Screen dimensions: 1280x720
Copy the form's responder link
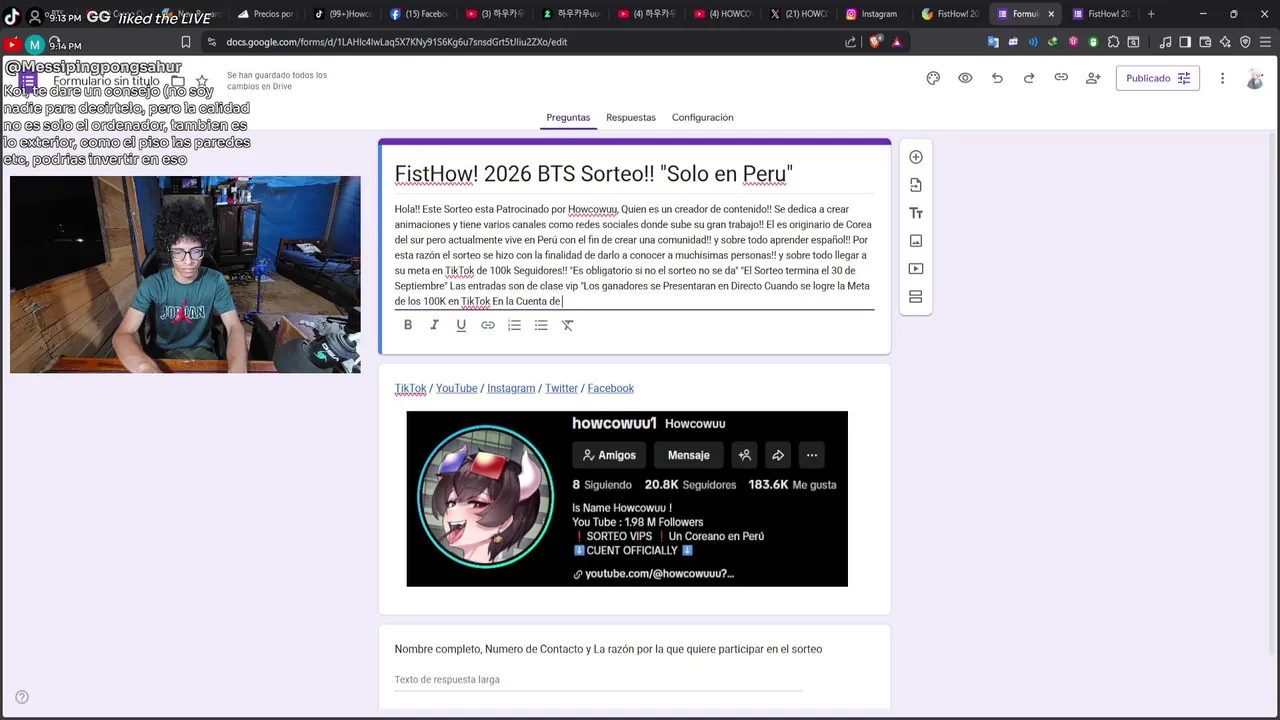click(1061, 78)
